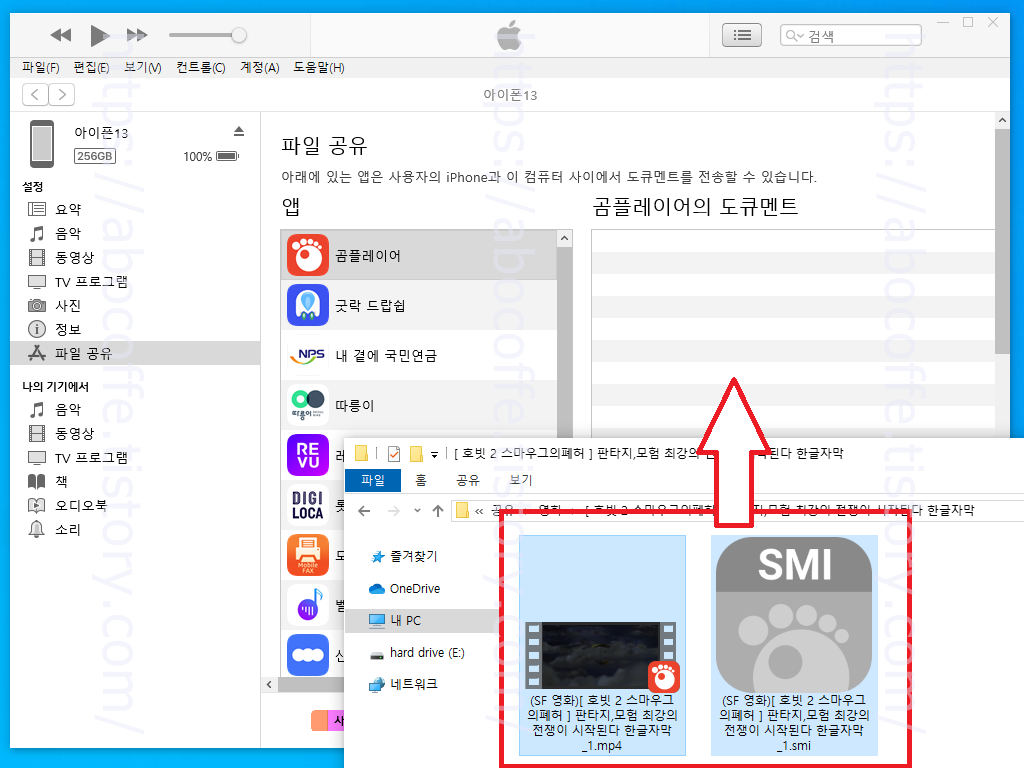Open the 보기(V) menu
The image size is (1024, 768).
click(142, 68)
